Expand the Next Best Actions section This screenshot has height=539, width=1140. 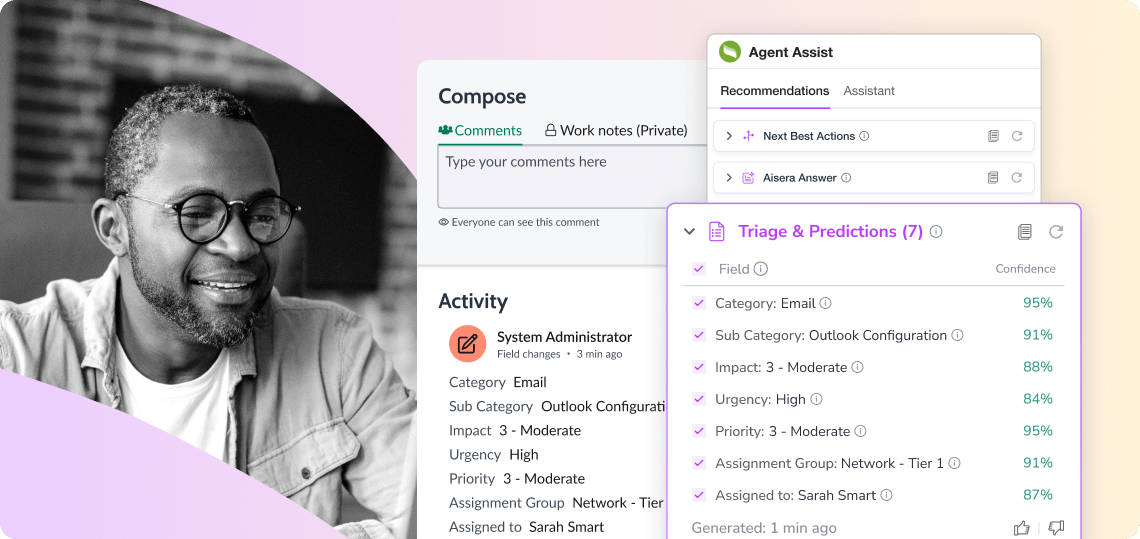pos(729,136)
